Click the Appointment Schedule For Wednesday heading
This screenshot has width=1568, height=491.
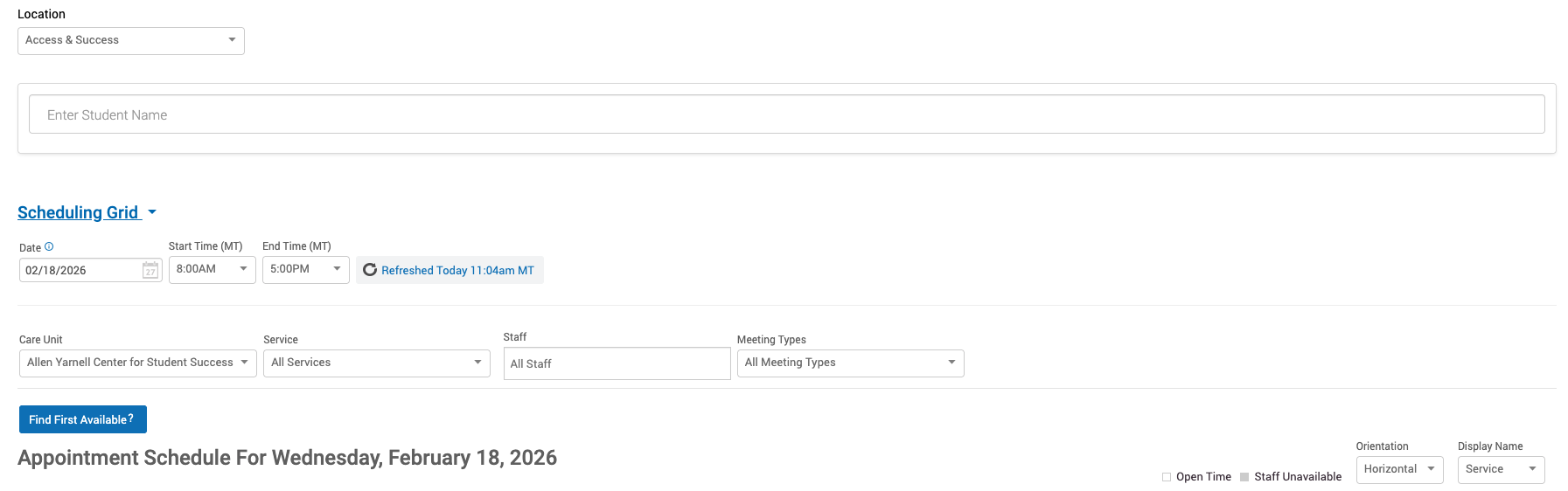pyautogui.click(x=288, y=458)
